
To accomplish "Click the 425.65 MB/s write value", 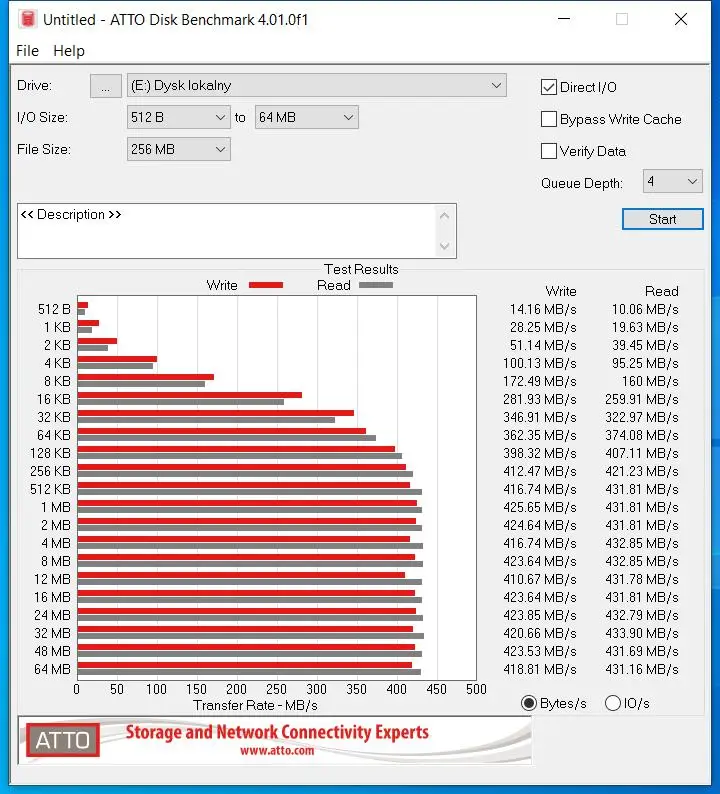I will point(540,507).
